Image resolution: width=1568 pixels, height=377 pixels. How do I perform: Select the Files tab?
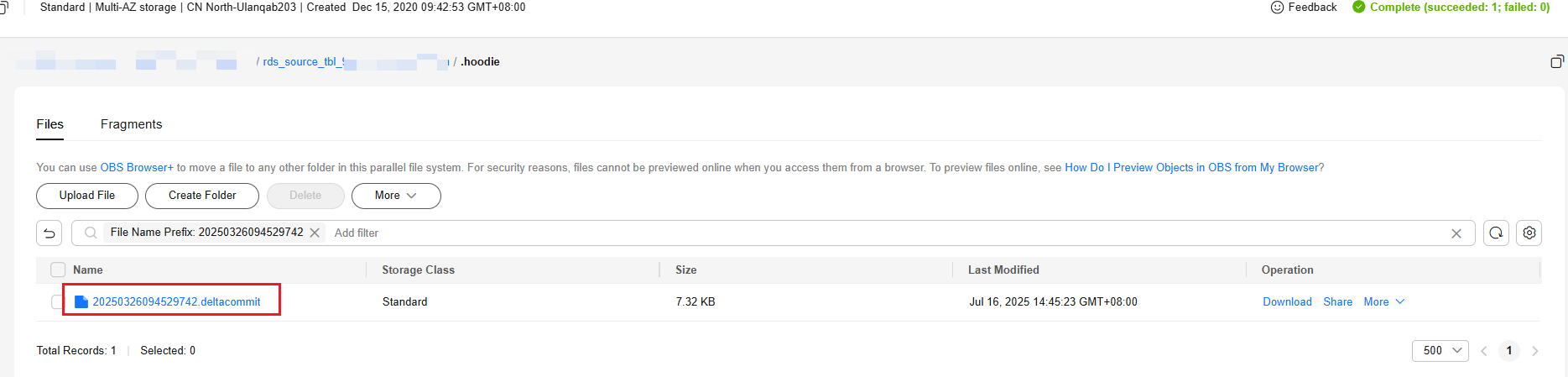[x=49, y=124]
